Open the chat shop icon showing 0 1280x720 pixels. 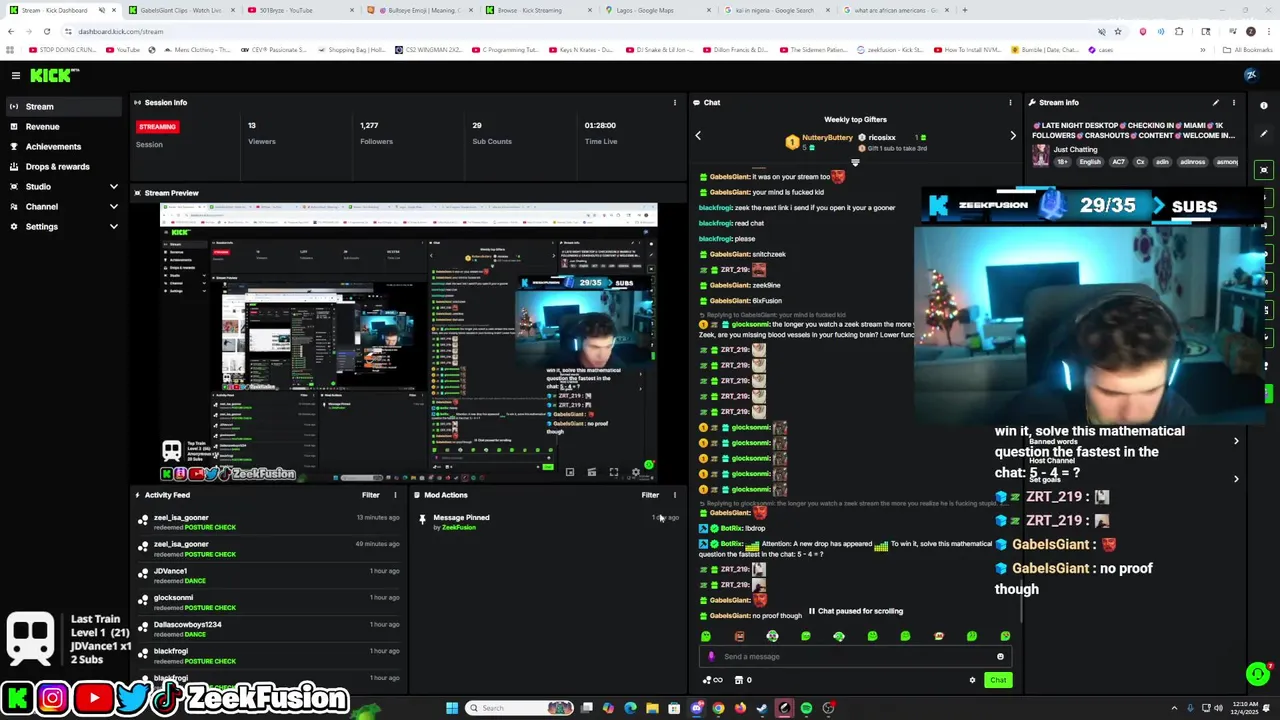coord(743,680)
